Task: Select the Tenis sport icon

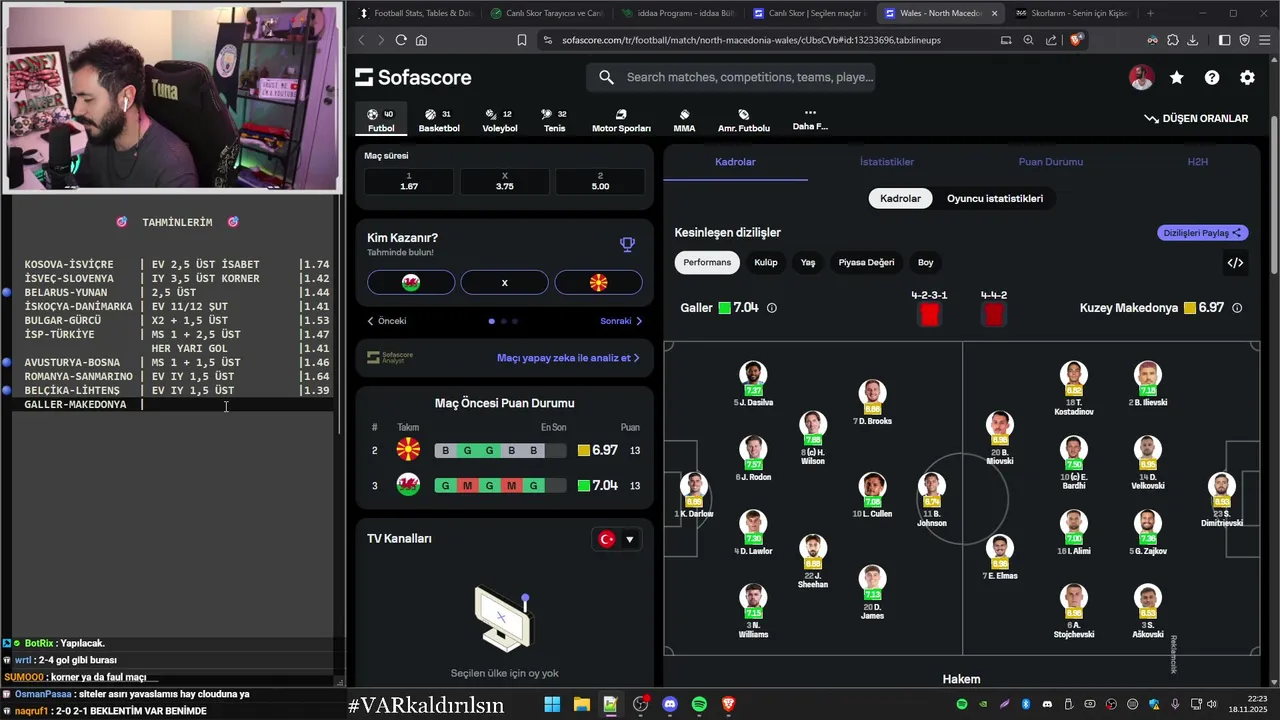Action: pyautogui.click(x=554, y=121)
